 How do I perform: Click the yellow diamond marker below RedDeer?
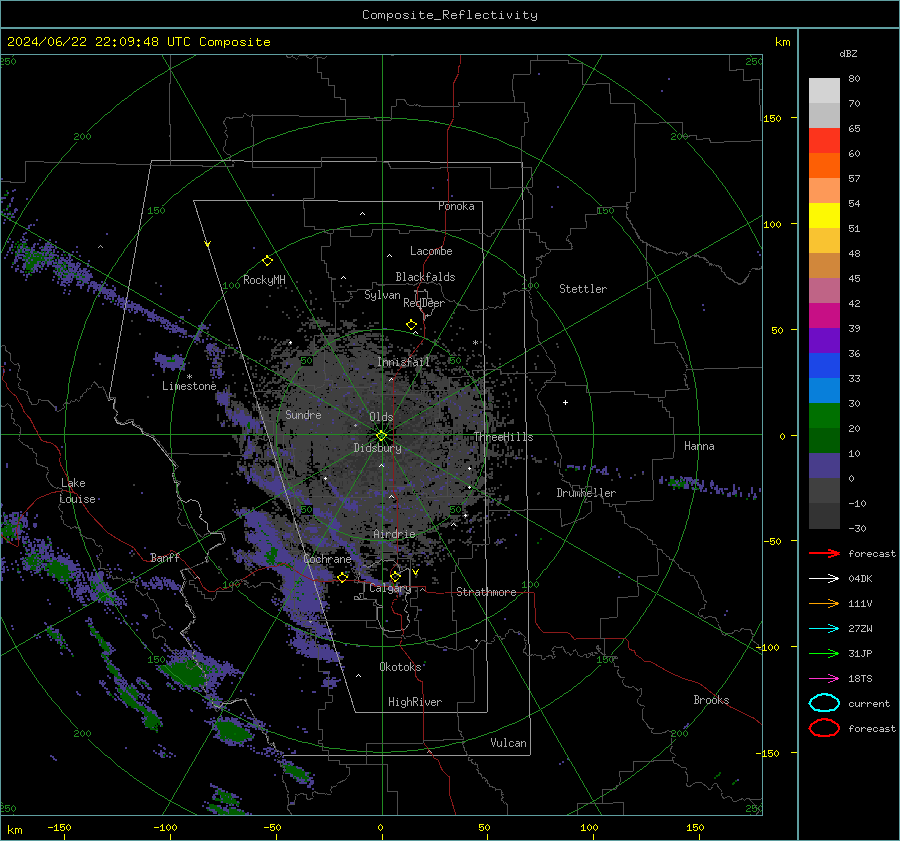pyautogui.click(x=412, y=325)
